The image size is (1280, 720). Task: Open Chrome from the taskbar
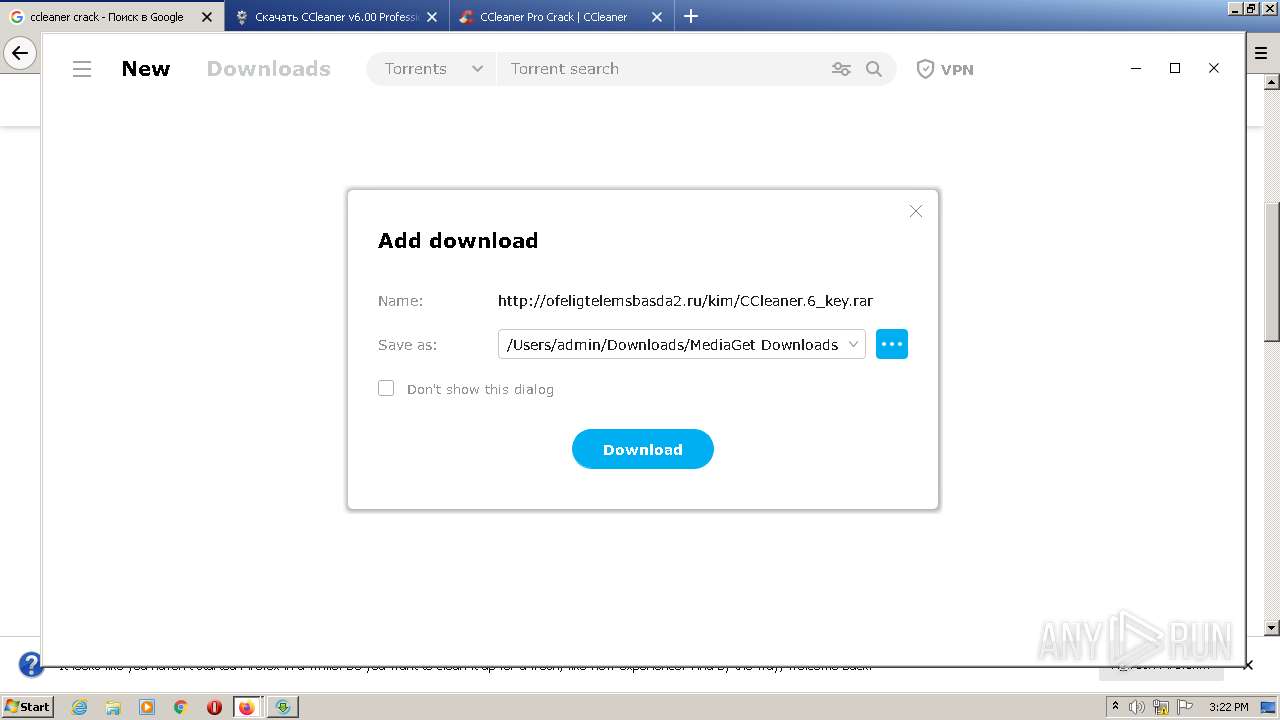[181, 707]
